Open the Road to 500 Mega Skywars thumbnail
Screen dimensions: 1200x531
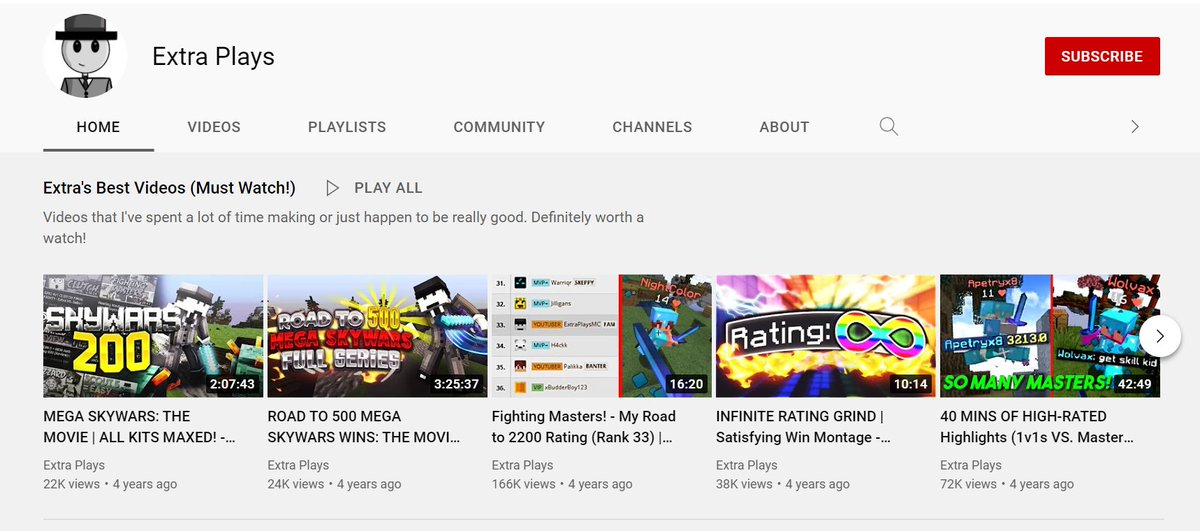(x=377, y=336)
